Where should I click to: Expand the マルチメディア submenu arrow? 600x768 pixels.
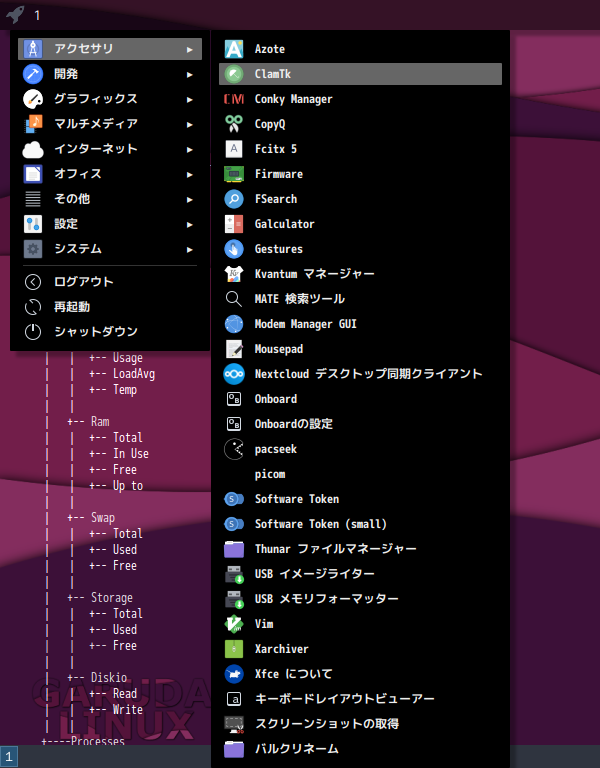click(190, 124)
